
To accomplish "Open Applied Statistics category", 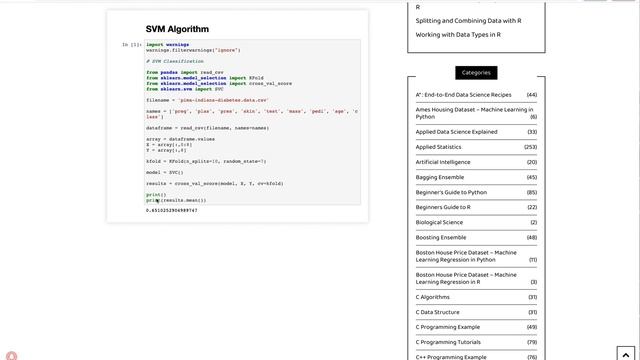I will (438, 147).
